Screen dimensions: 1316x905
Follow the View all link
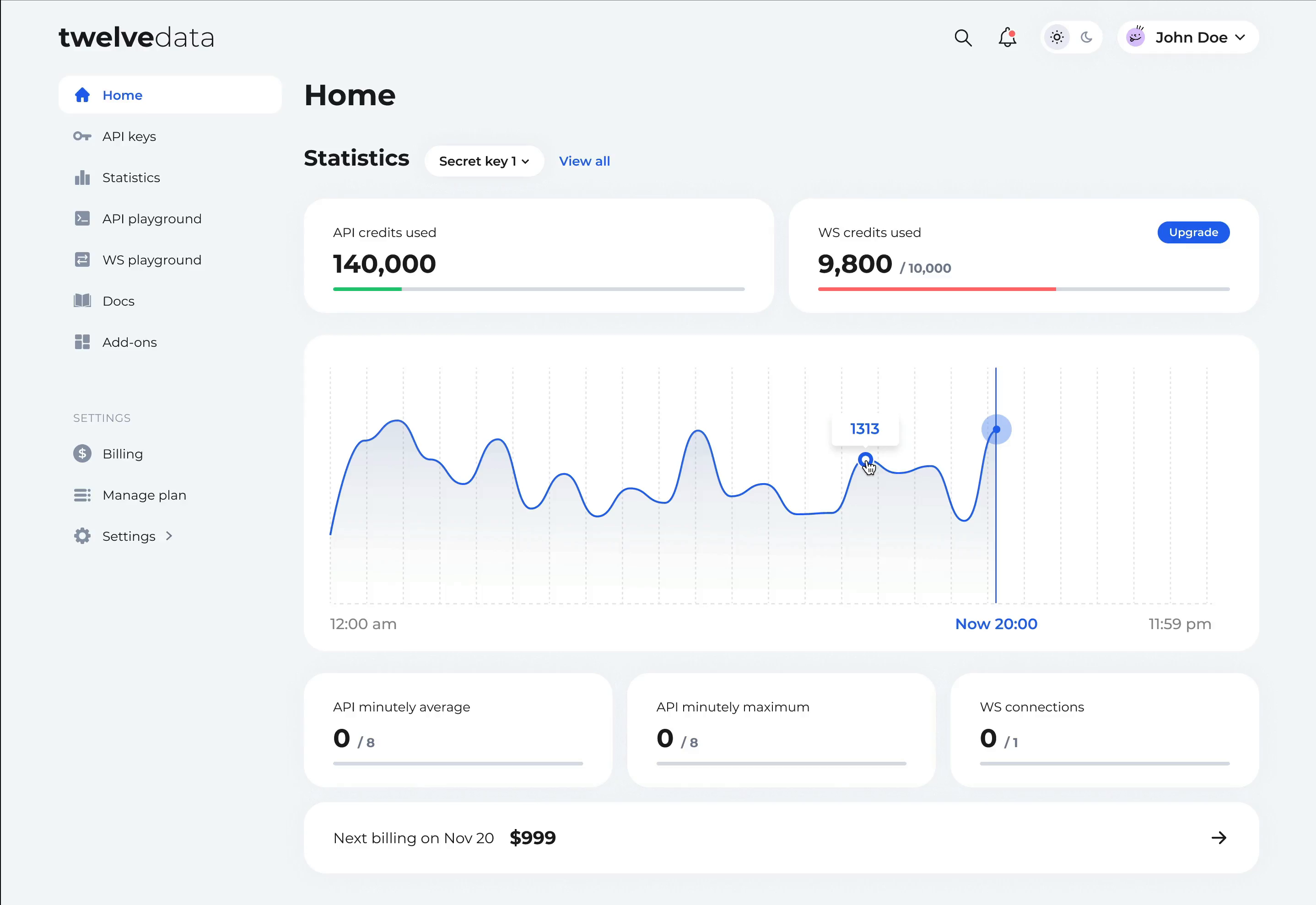point(584,161)
